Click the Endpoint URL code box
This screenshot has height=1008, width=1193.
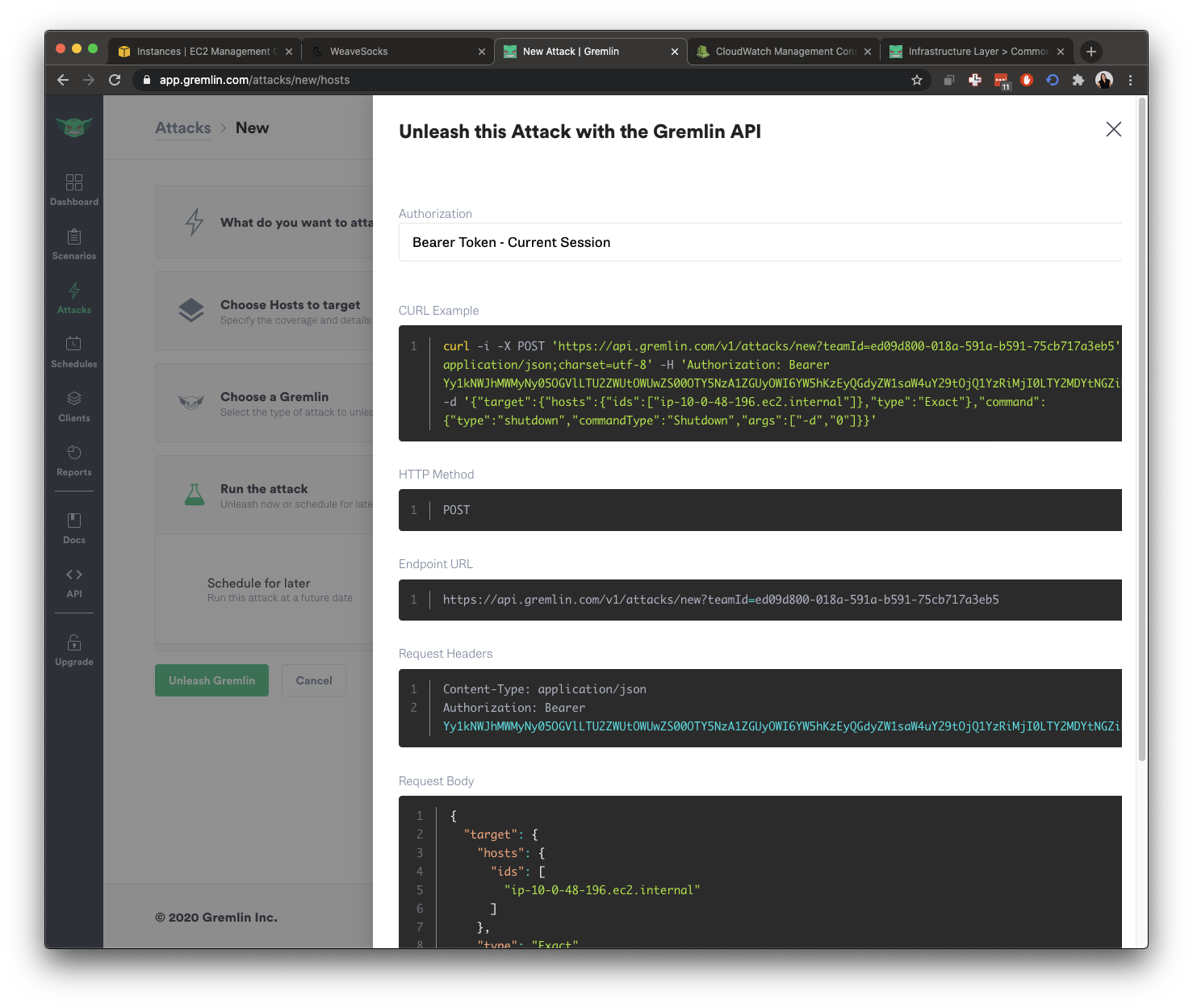click(760, 600)
